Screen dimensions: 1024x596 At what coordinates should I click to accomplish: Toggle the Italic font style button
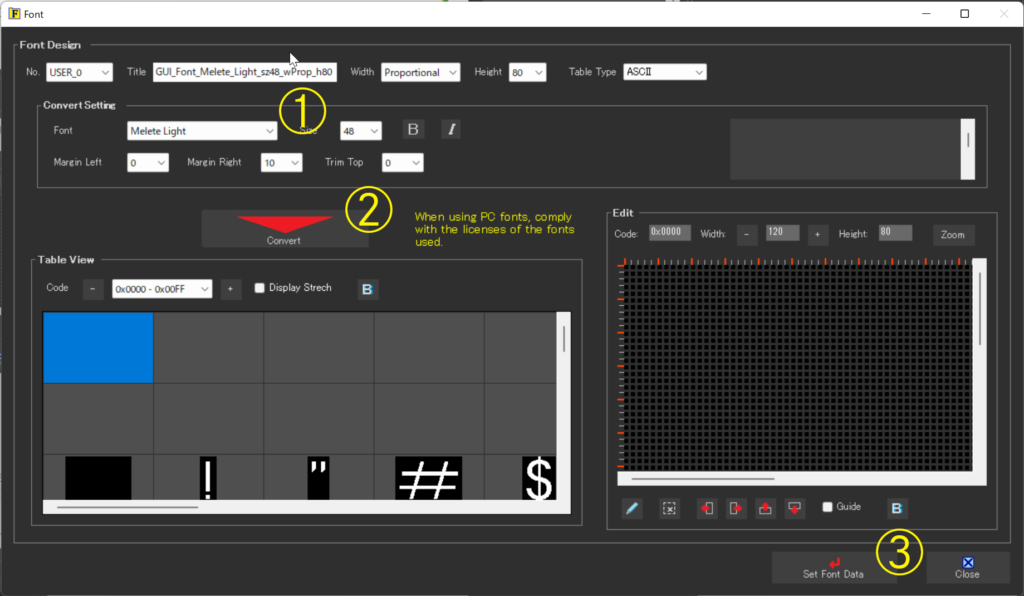pos(451,129)
